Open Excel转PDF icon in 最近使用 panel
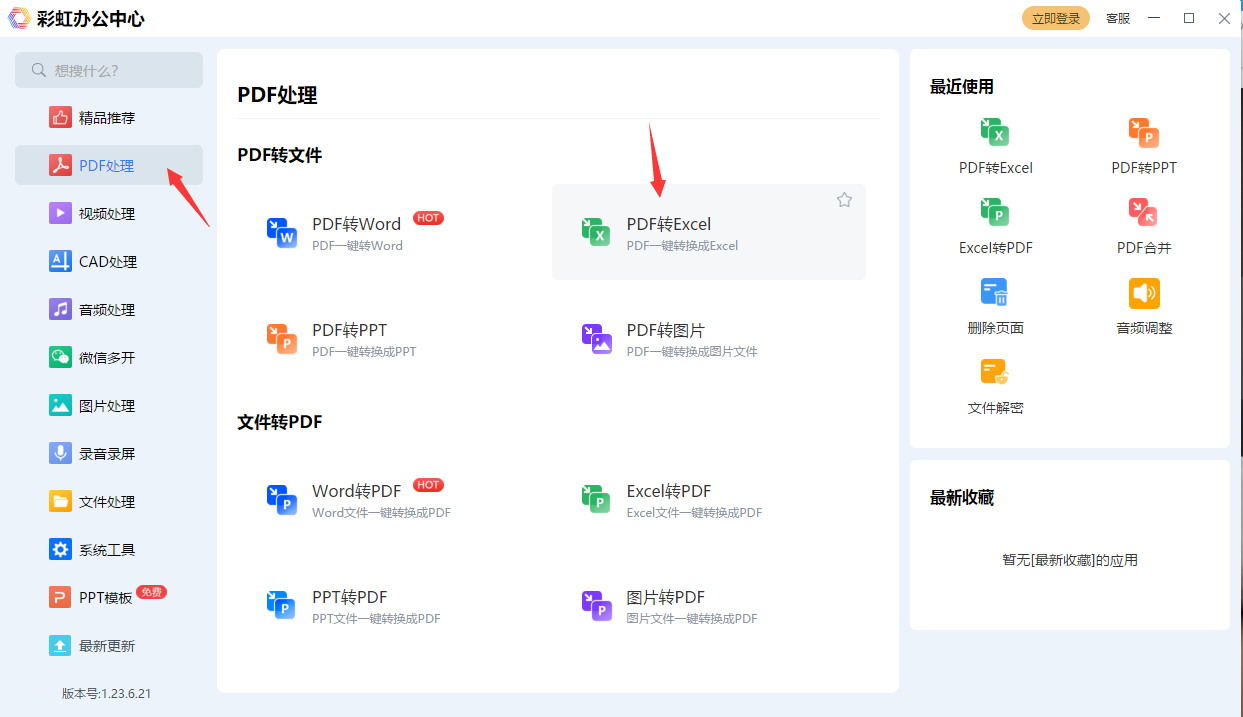Image resolution: width=1243 pixels, height=717 pixels. point(995,212)
